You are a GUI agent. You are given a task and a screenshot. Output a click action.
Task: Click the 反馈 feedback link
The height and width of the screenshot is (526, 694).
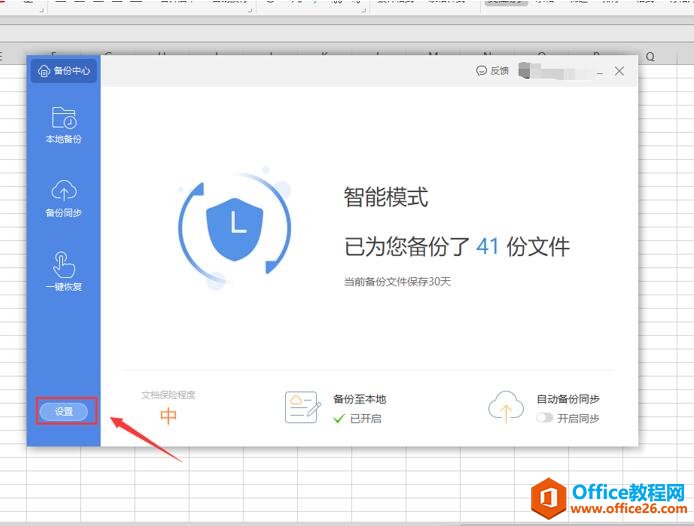(492, 71)
